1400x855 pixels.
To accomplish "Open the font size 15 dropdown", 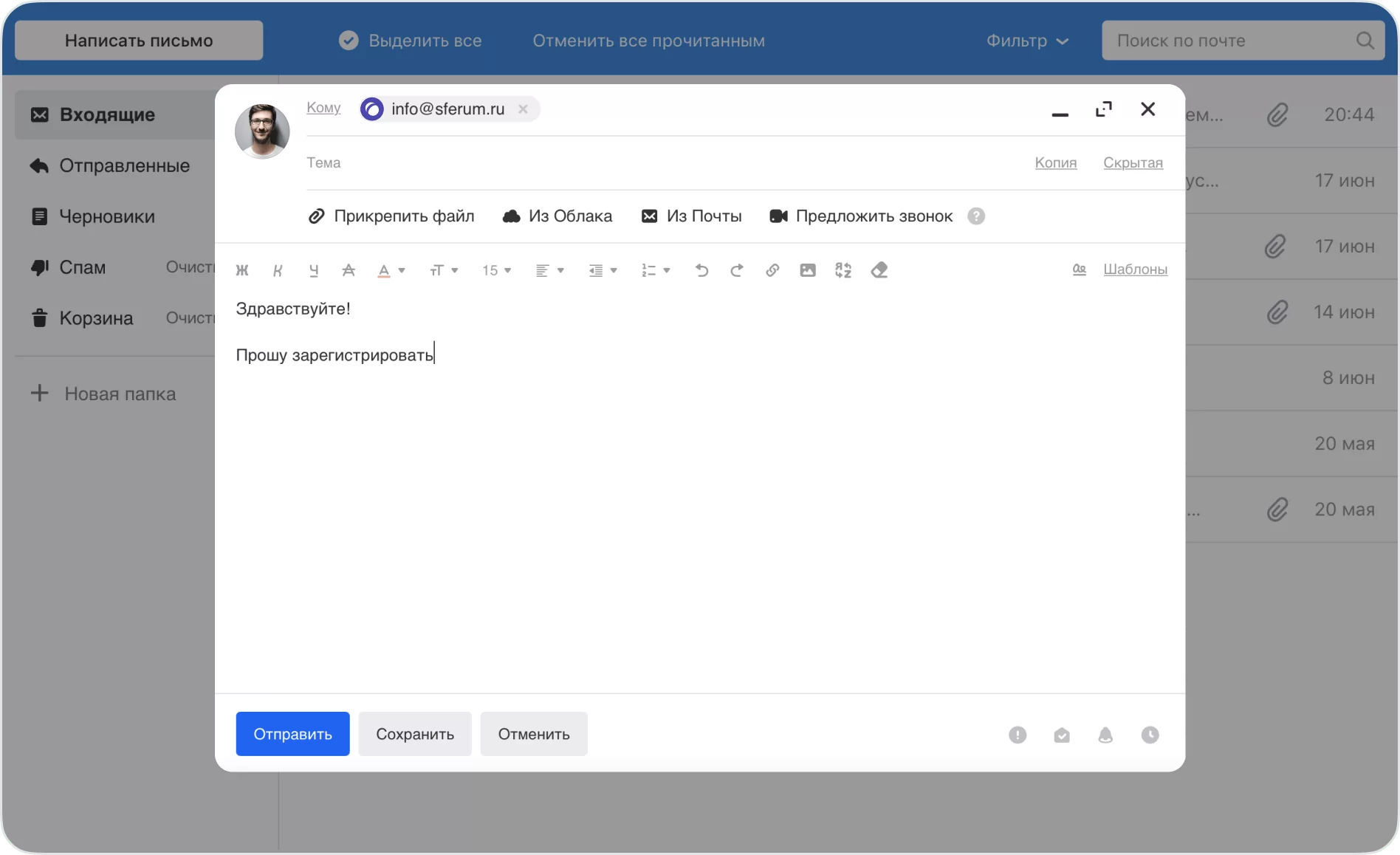I will [496, 270].
